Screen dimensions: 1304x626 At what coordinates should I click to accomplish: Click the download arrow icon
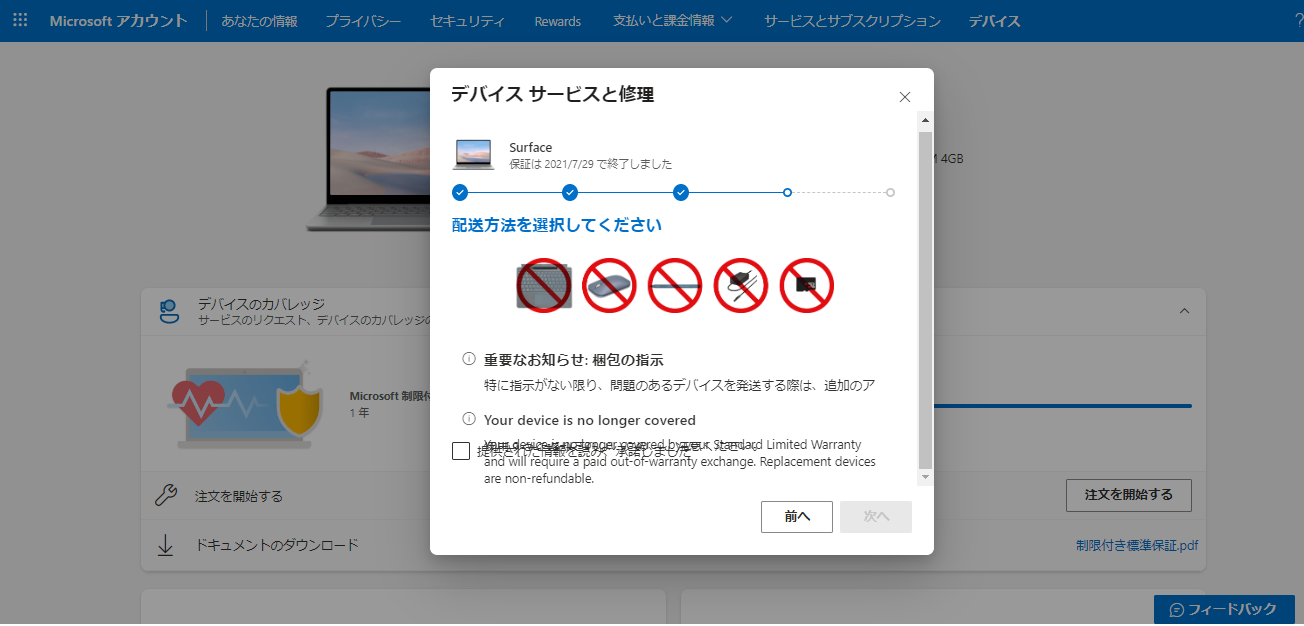point(166,545)
